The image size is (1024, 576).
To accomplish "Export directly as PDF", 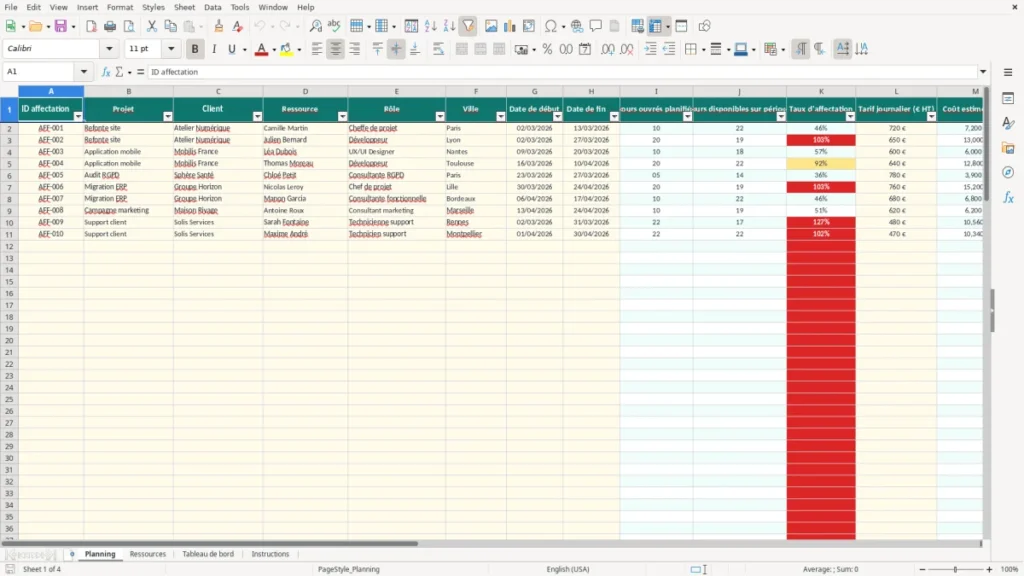I will click(x=91, y=26).
